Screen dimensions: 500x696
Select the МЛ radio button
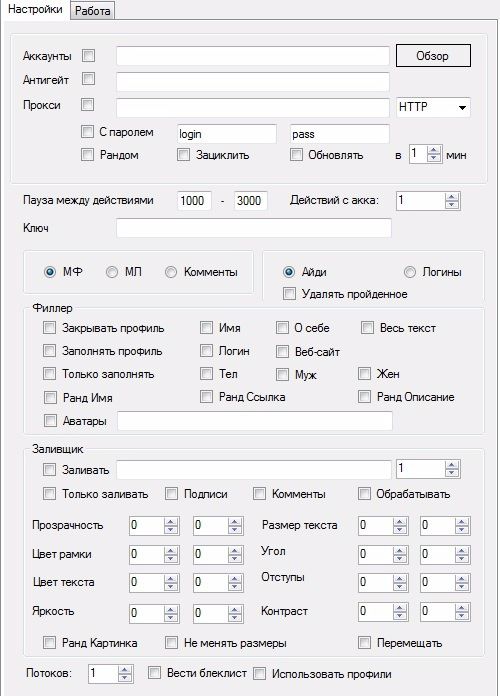pyautogui.click(x=111, y=272)
